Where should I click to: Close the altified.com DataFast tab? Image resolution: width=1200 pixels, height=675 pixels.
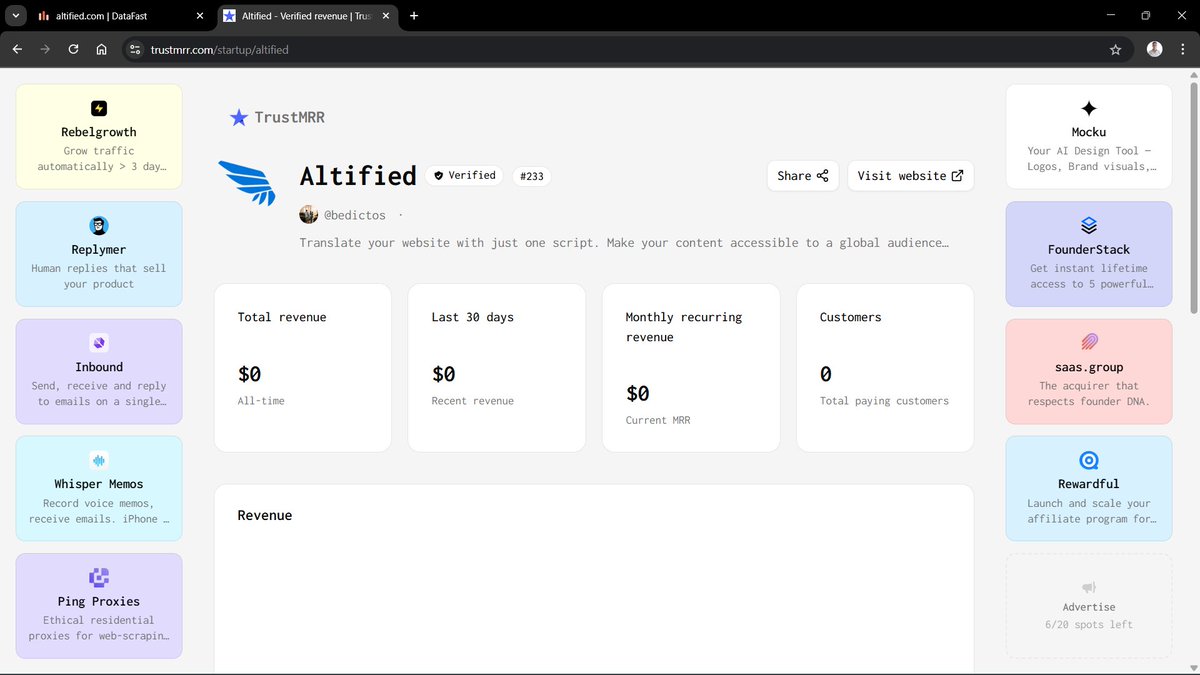200,16
